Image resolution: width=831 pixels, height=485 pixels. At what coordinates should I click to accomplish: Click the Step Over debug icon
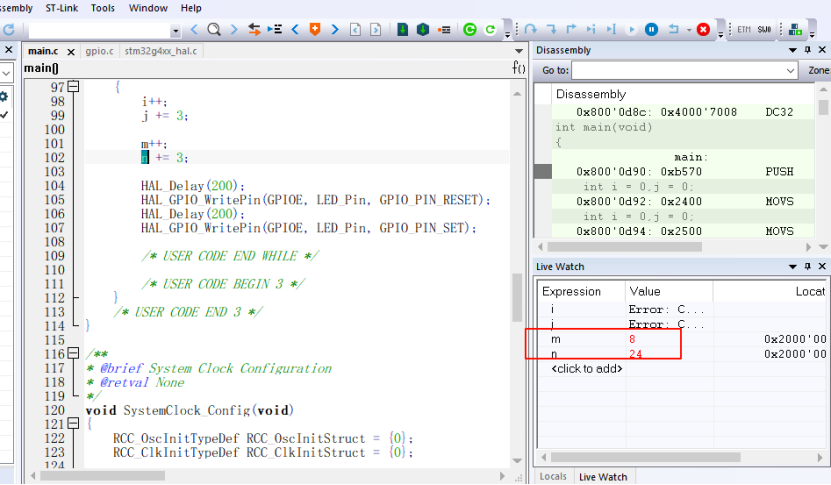tap(531, 29)
